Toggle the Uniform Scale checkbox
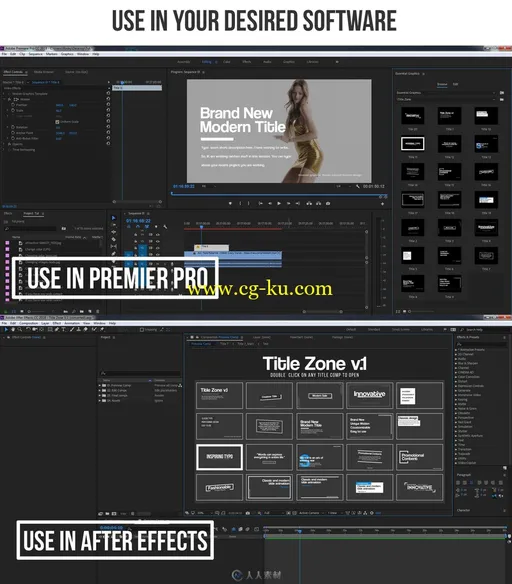Image resolution: width=512 pixels, height=584 pixels. point(57,122)
